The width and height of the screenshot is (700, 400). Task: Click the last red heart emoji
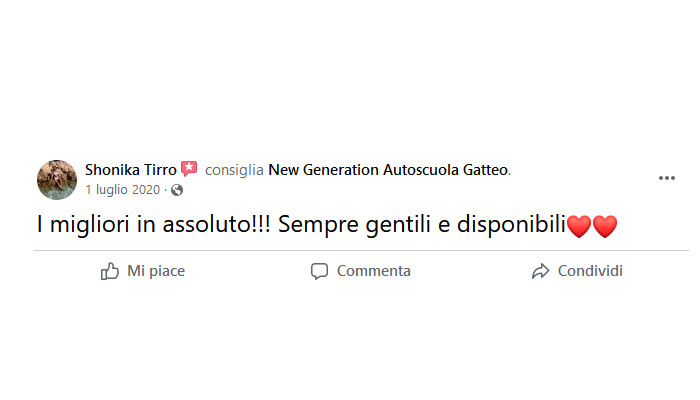click(x=605, y=226)
